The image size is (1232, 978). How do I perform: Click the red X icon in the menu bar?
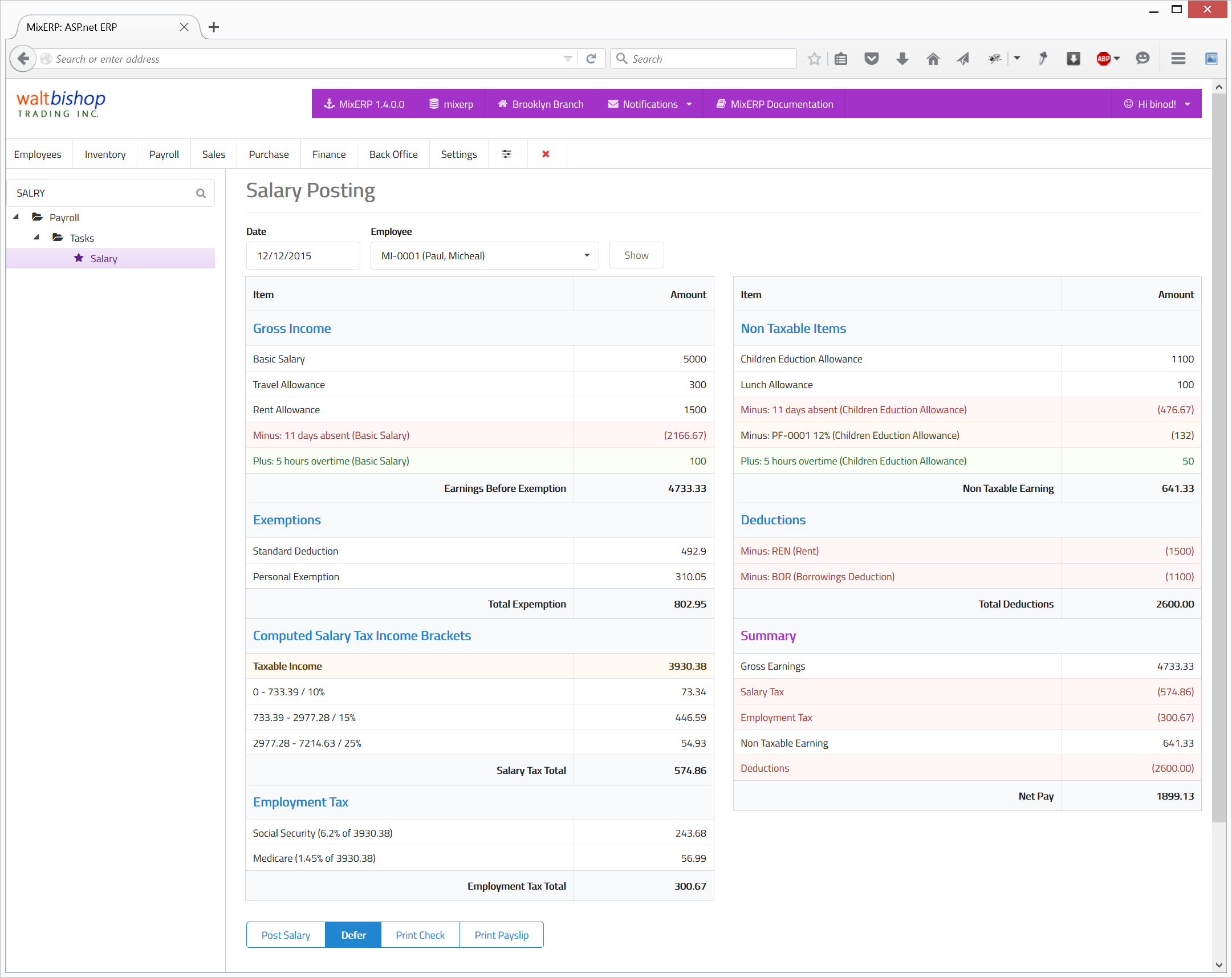pos(546,154)
